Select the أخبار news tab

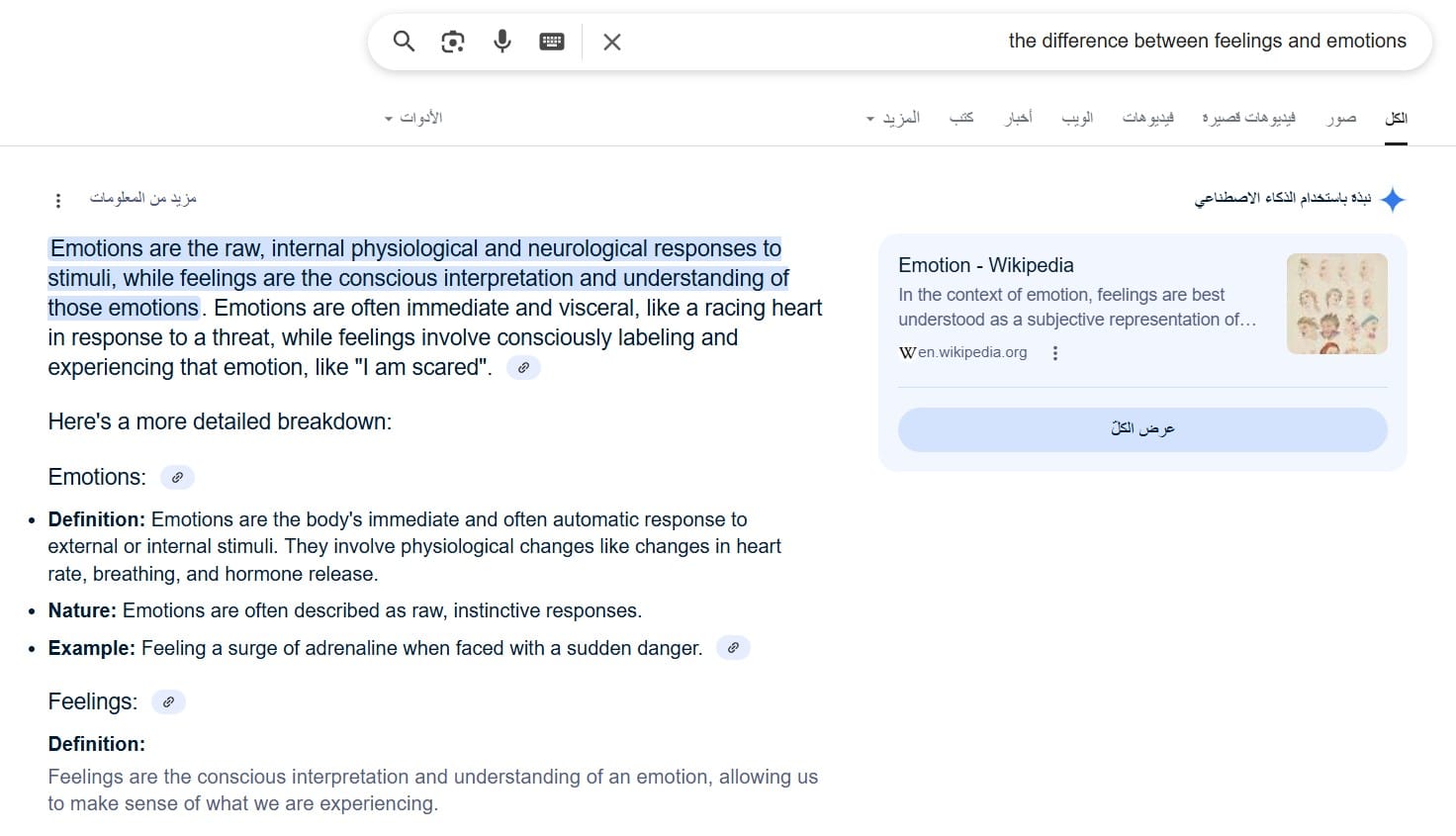pyautogui.click(x=1019, y=118)
